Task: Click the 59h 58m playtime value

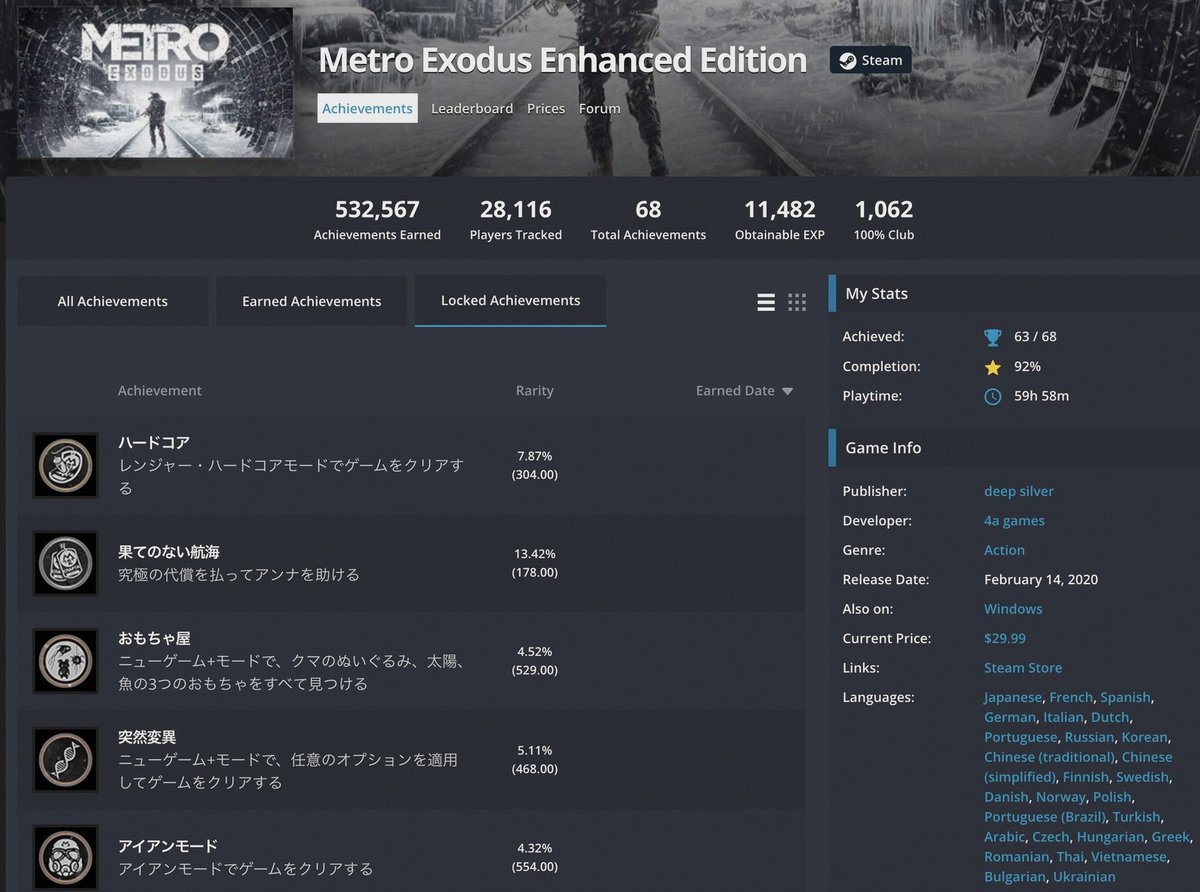Action: tap(1042, 396)
